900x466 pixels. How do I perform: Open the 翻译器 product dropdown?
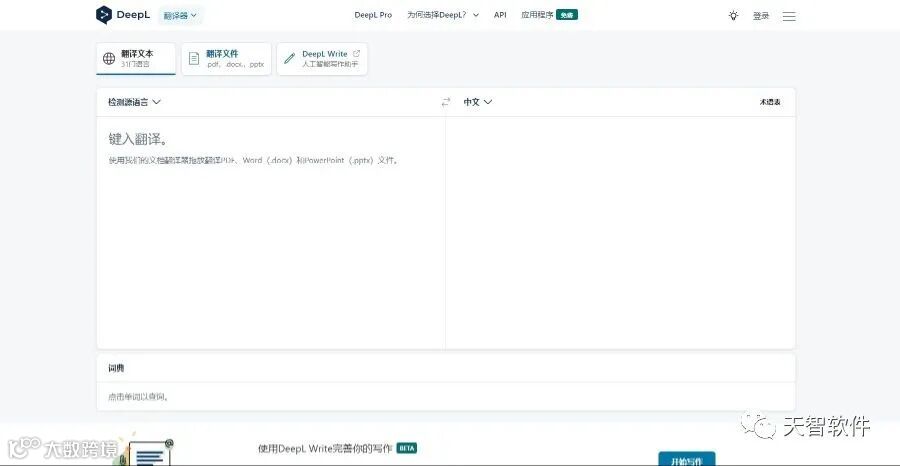pos(180,15)
